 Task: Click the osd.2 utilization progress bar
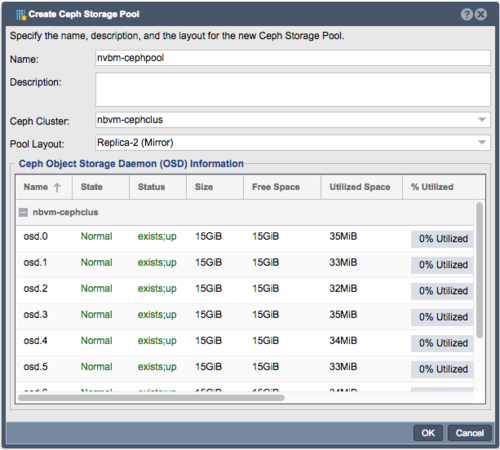(x=442, y=291)
